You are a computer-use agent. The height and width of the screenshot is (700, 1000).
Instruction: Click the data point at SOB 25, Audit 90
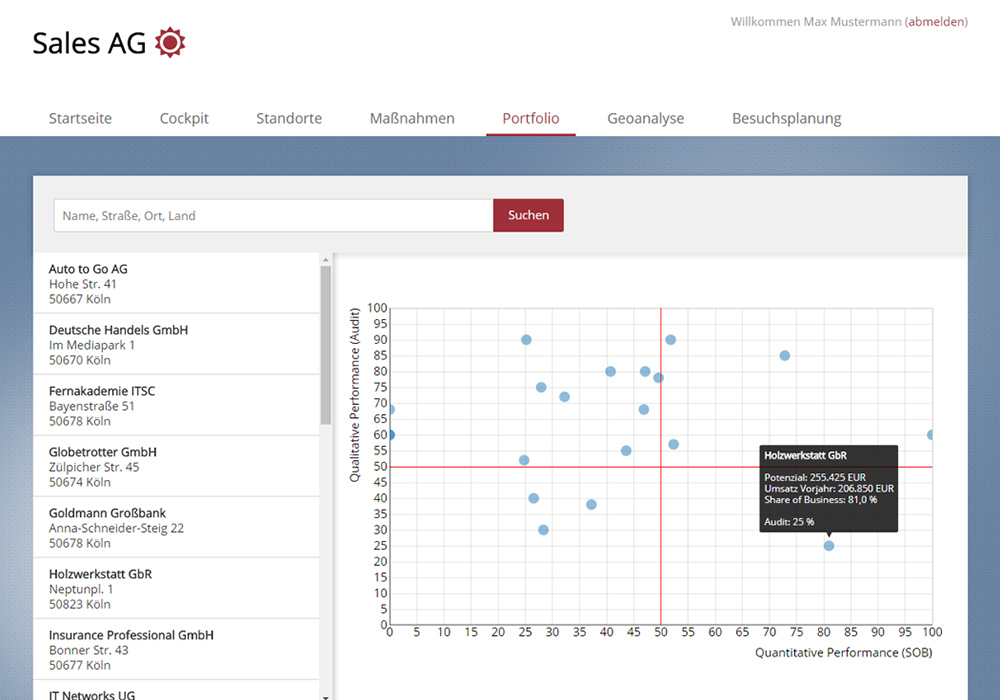pyautogui.click(x=526, y=340)
